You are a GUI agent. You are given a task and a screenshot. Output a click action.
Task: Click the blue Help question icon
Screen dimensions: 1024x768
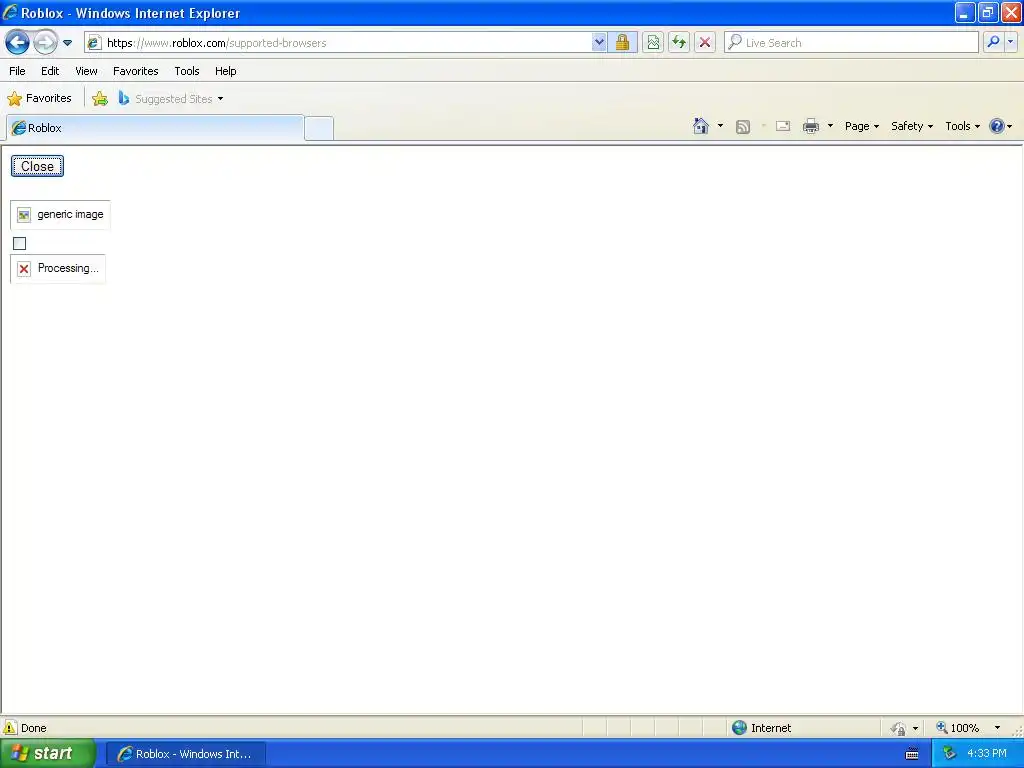[997, 126]
